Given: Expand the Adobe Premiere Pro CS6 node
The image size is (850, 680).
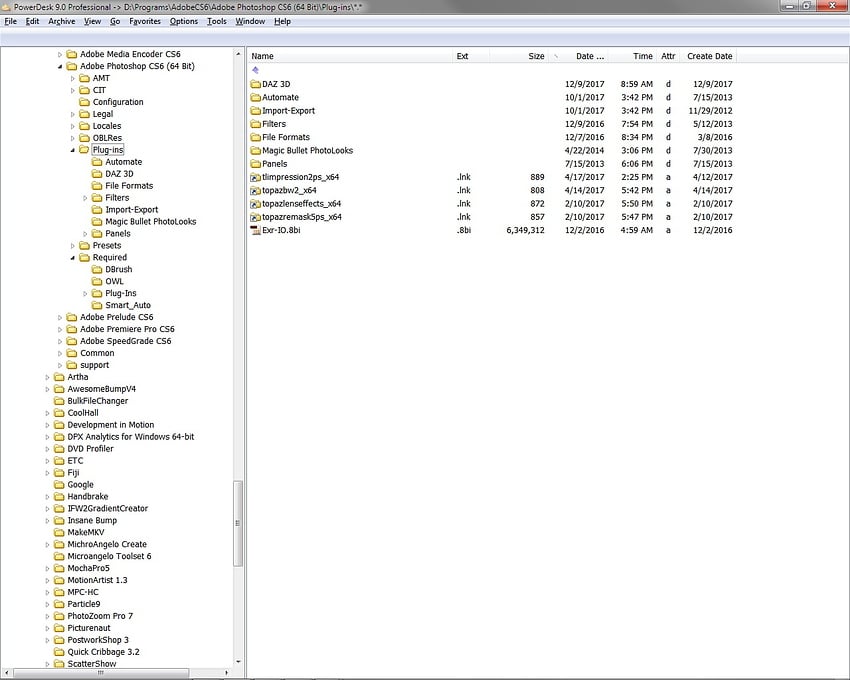Looking at the screenshot, I should pos(60,329).
